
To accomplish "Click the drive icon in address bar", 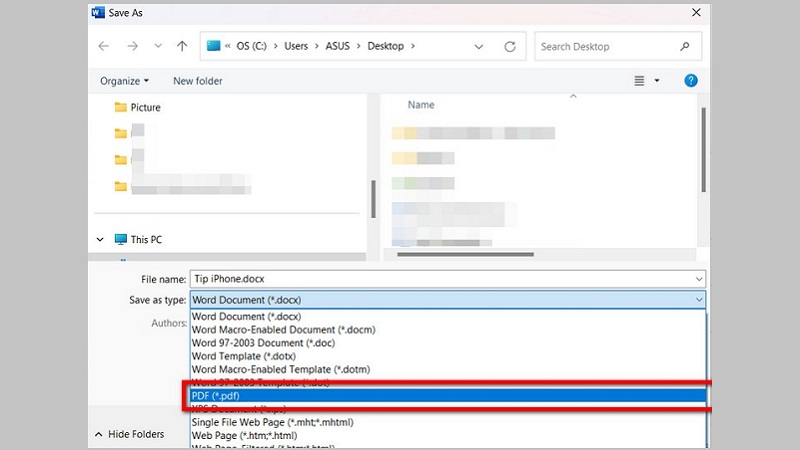I will (x=213, y=46).
